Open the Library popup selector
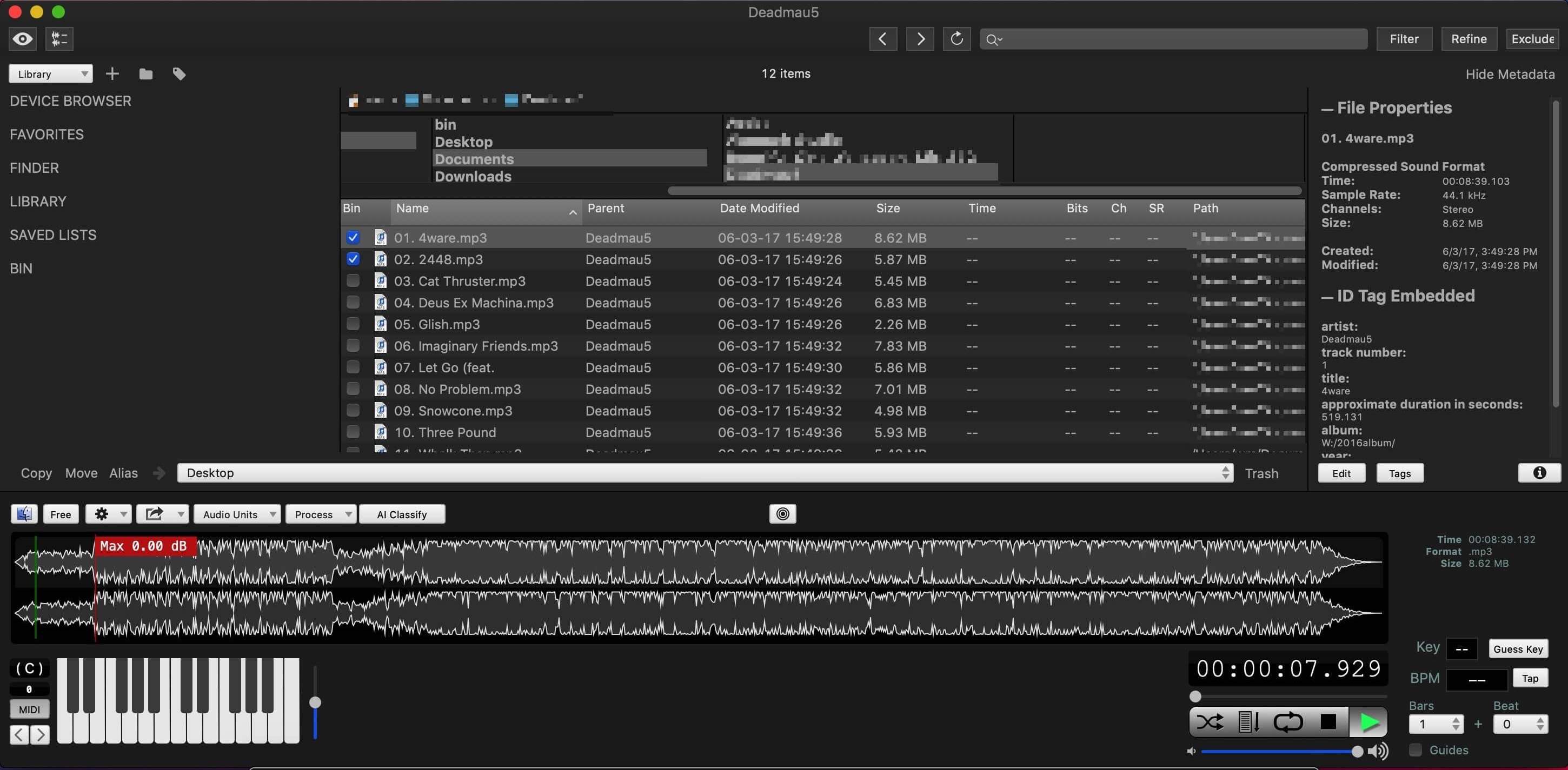 coord(50,74)
